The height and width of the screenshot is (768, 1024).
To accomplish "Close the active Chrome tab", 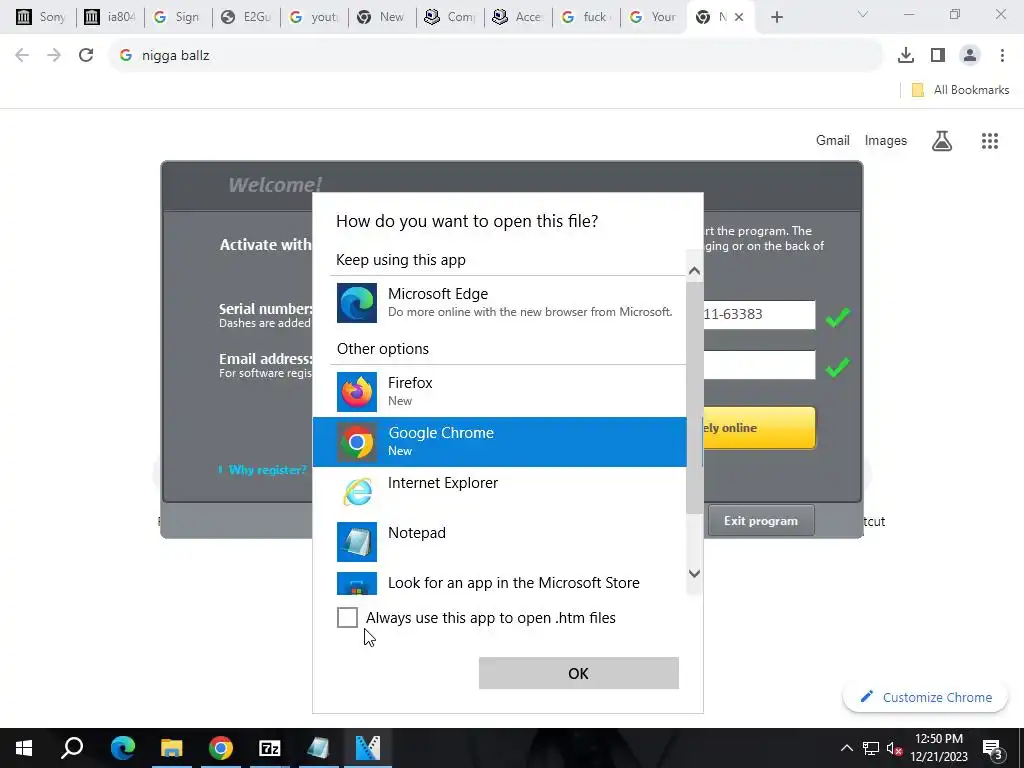I will click(x=739, y=17).
